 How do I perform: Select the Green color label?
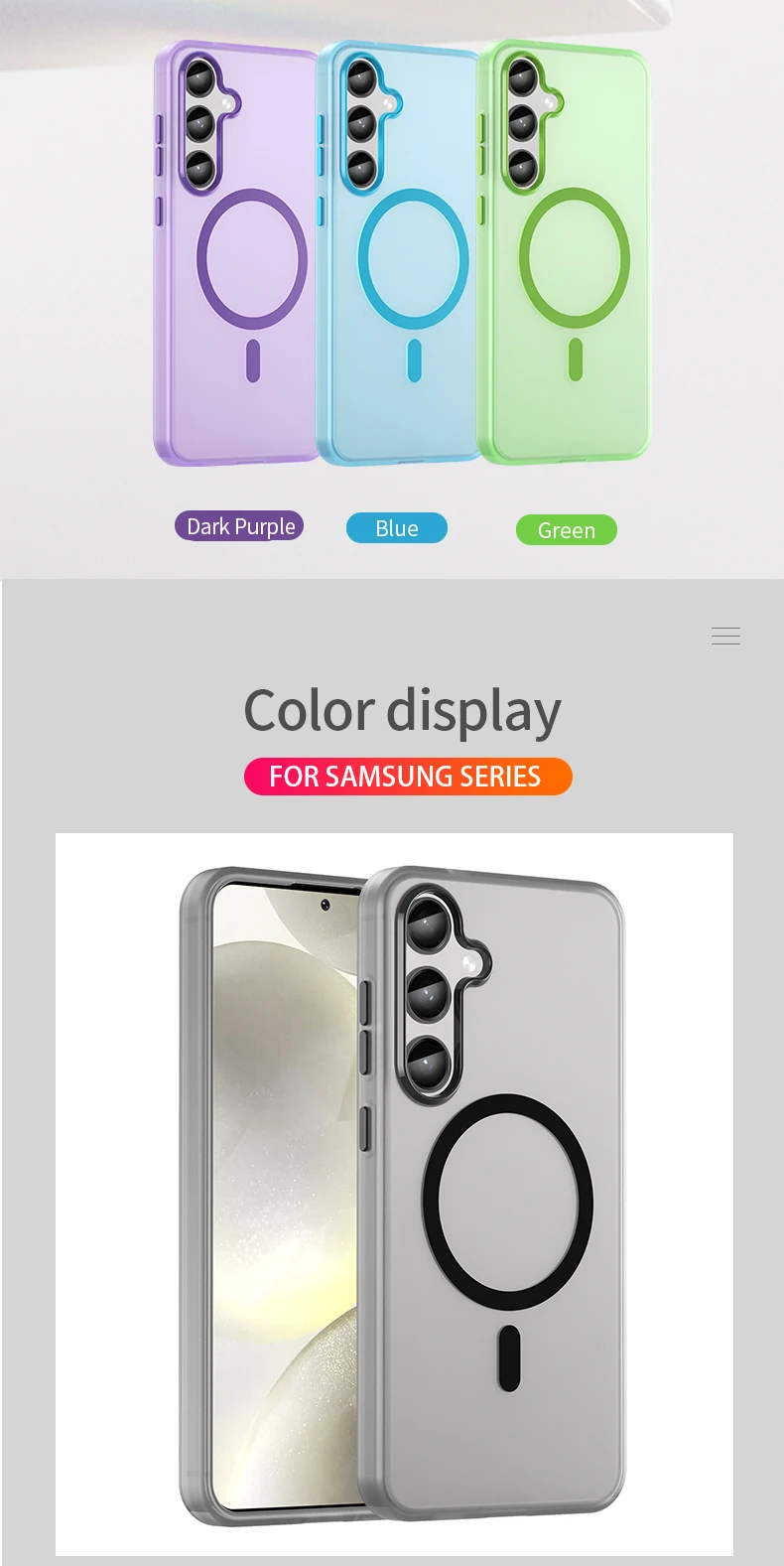click(x=567, y=530)
